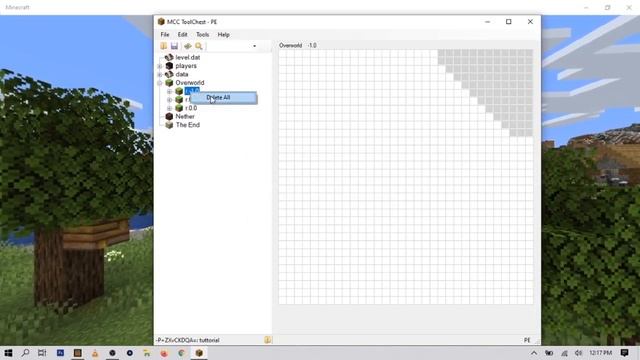Image resolution: width=640 pixels, height=360 pixels.
Task: Expand the highlighted region node
Action: coord(169,91)
